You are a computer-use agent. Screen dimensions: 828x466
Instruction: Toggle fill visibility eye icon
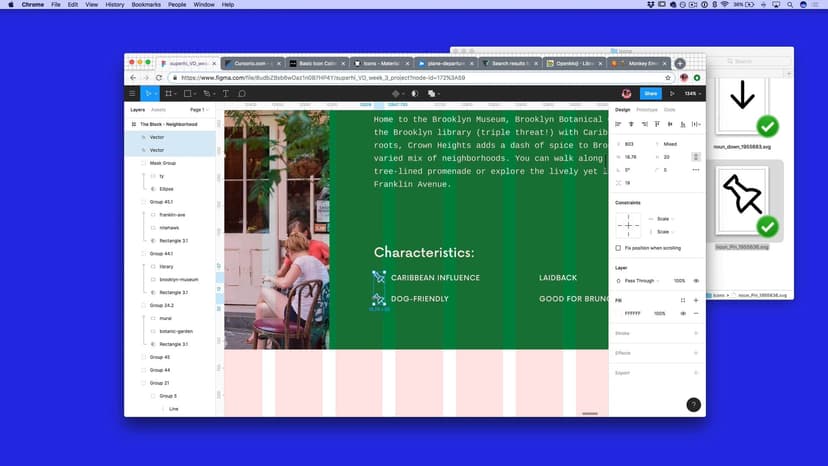click(x=683, y=313)
